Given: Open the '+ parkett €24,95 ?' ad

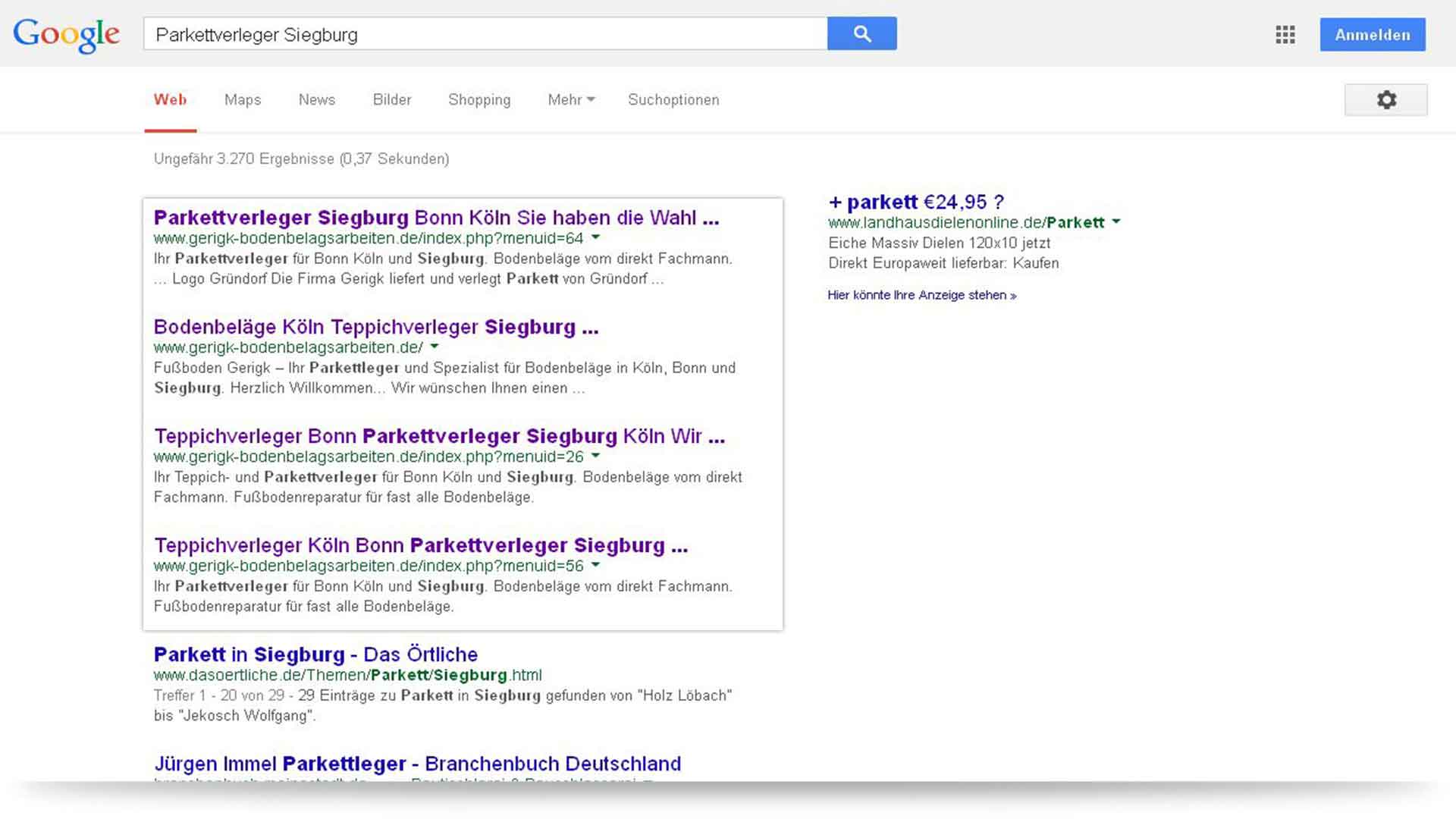Looking at the screenshot, I should (916, 202).
